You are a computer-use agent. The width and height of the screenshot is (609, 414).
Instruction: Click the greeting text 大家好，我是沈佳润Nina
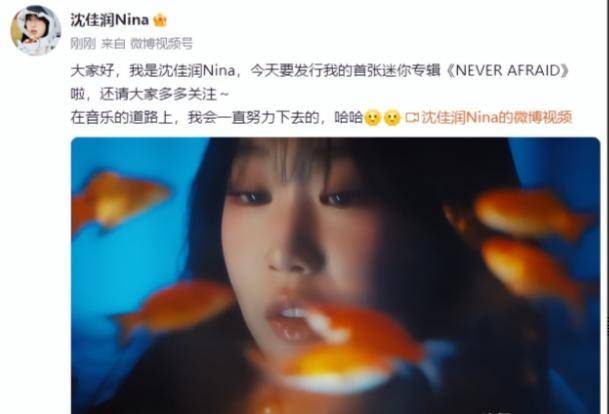point(153,71)
